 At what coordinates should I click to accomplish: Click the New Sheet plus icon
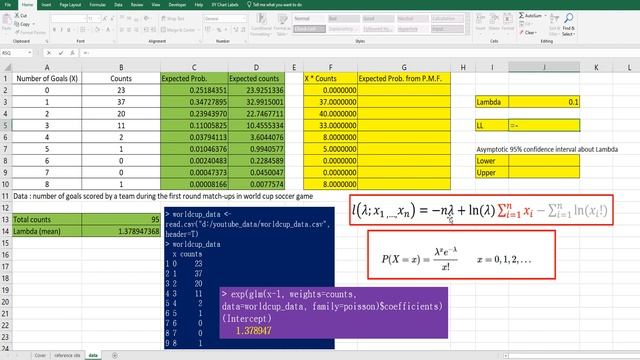pyautogui.click(x=115, y=356)
